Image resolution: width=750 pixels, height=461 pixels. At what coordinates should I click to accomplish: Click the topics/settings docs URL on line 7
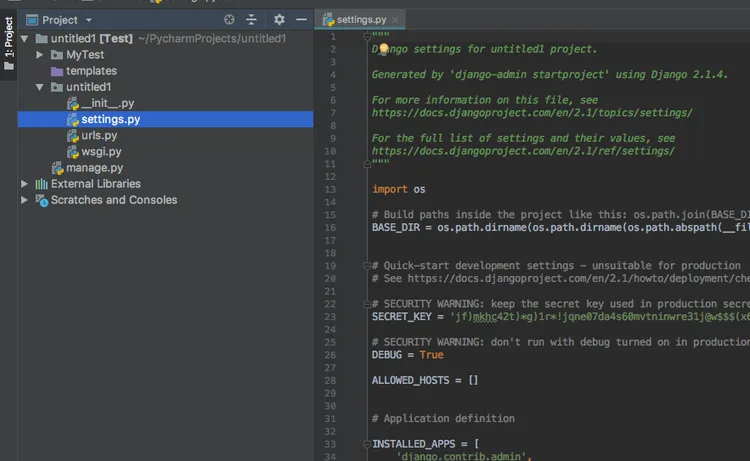[x=532, y=113]
